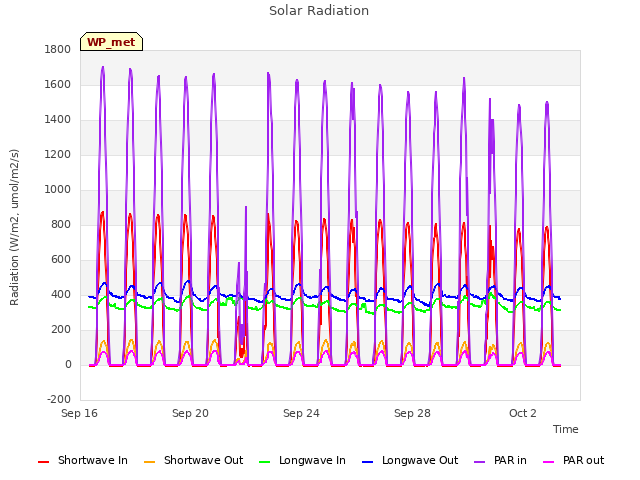640x480 pixels.
Task: Click the Solar Radiation chart title
Action: (319, 11)
